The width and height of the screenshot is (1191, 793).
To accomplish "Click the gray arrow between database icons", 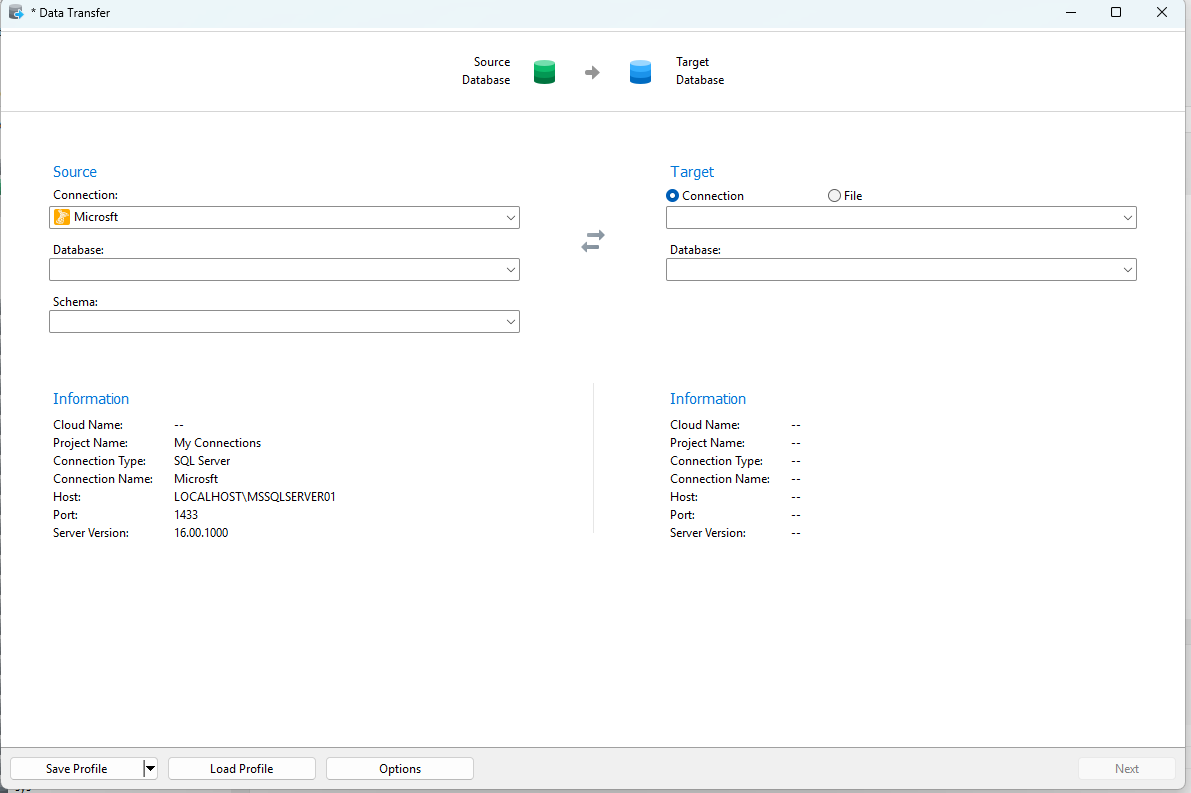I will (x=592, y=72).
